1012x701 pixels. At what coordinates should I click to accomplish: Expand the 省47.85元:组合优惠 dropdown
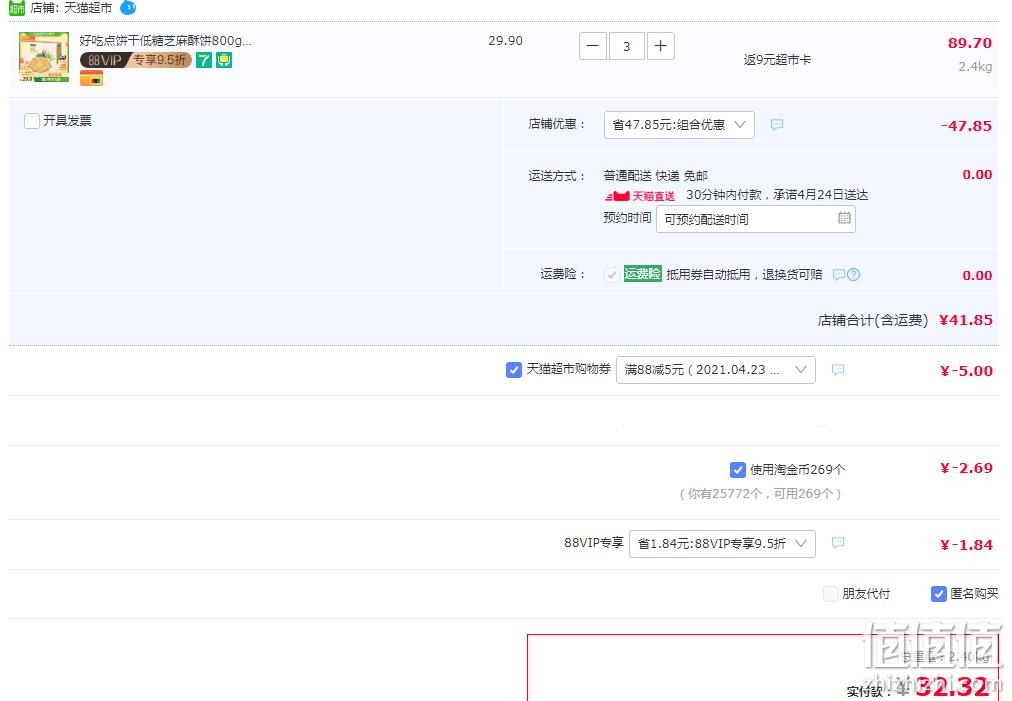click(679, 125)
